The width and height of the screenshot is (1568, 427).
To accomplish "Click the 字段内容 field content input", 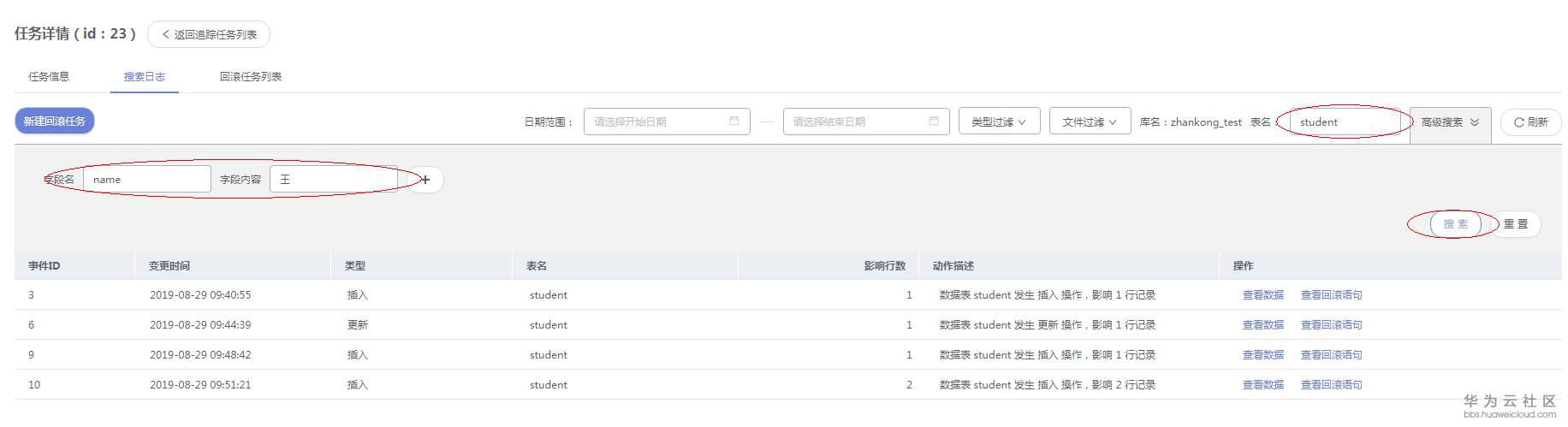I will (x=334, y=180).
